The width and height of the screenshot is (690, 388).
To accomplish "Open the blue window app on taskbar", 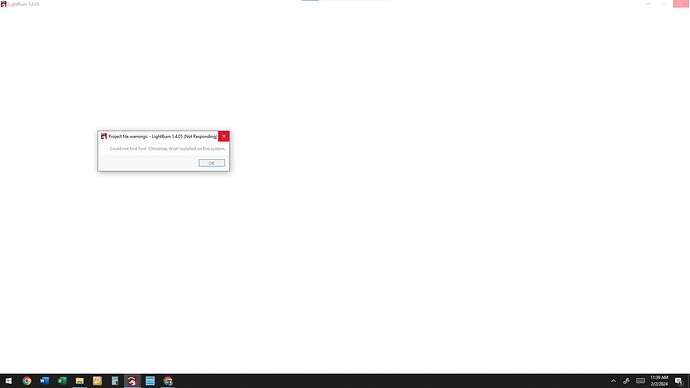I will [x=150, y=381].
